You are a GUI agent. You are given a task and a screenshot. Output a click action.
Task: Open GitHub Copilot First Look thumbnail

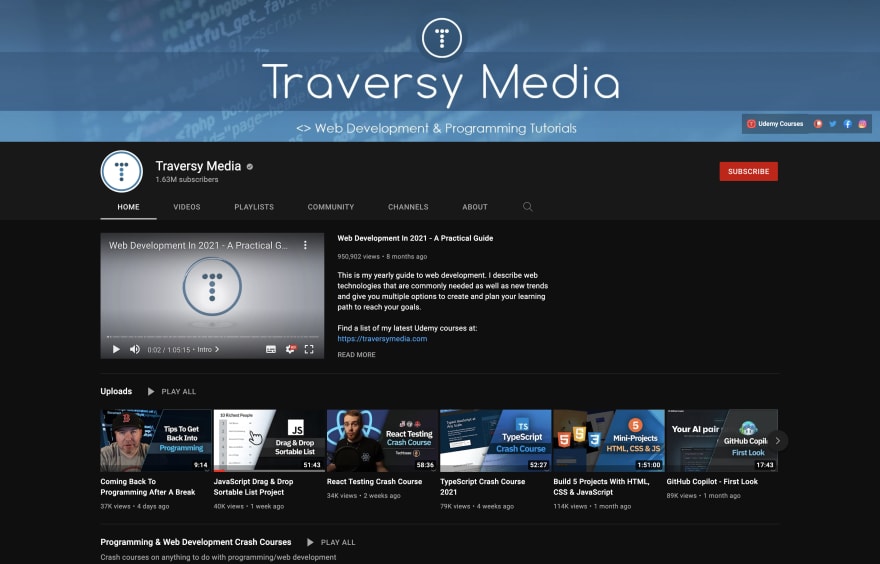pyautogui.click(x=722, y=441)
